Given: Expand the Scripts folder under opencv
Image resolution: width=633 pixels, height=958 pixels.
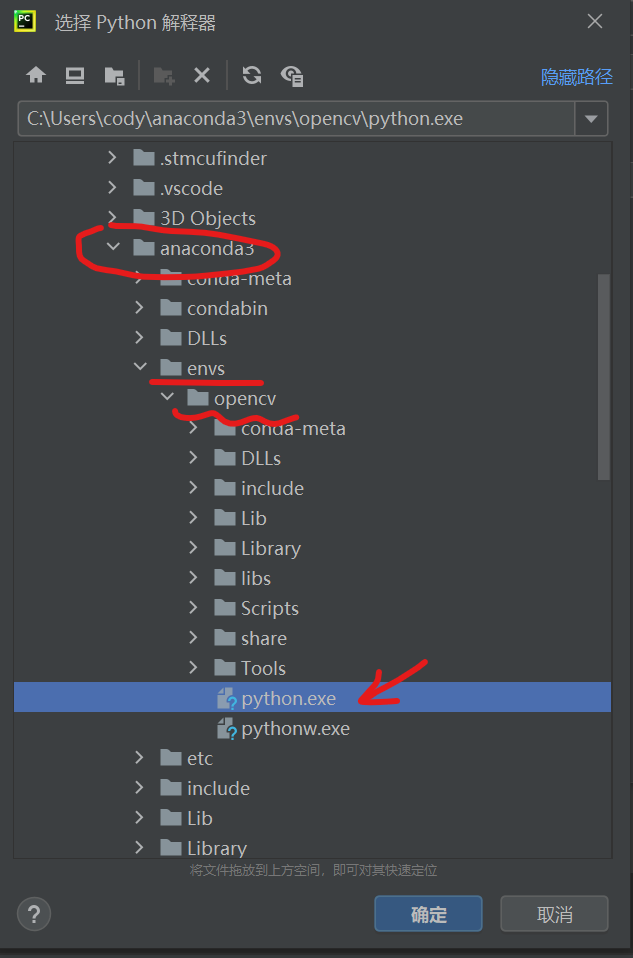Looking at the screenshot, I should click(x=194, y=608).
